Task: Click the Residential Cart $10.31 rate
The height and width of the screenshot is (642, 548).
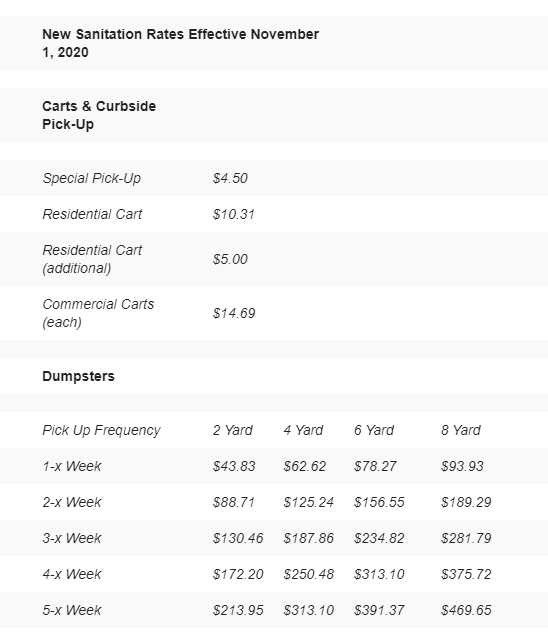Action: tap(233, 214)
